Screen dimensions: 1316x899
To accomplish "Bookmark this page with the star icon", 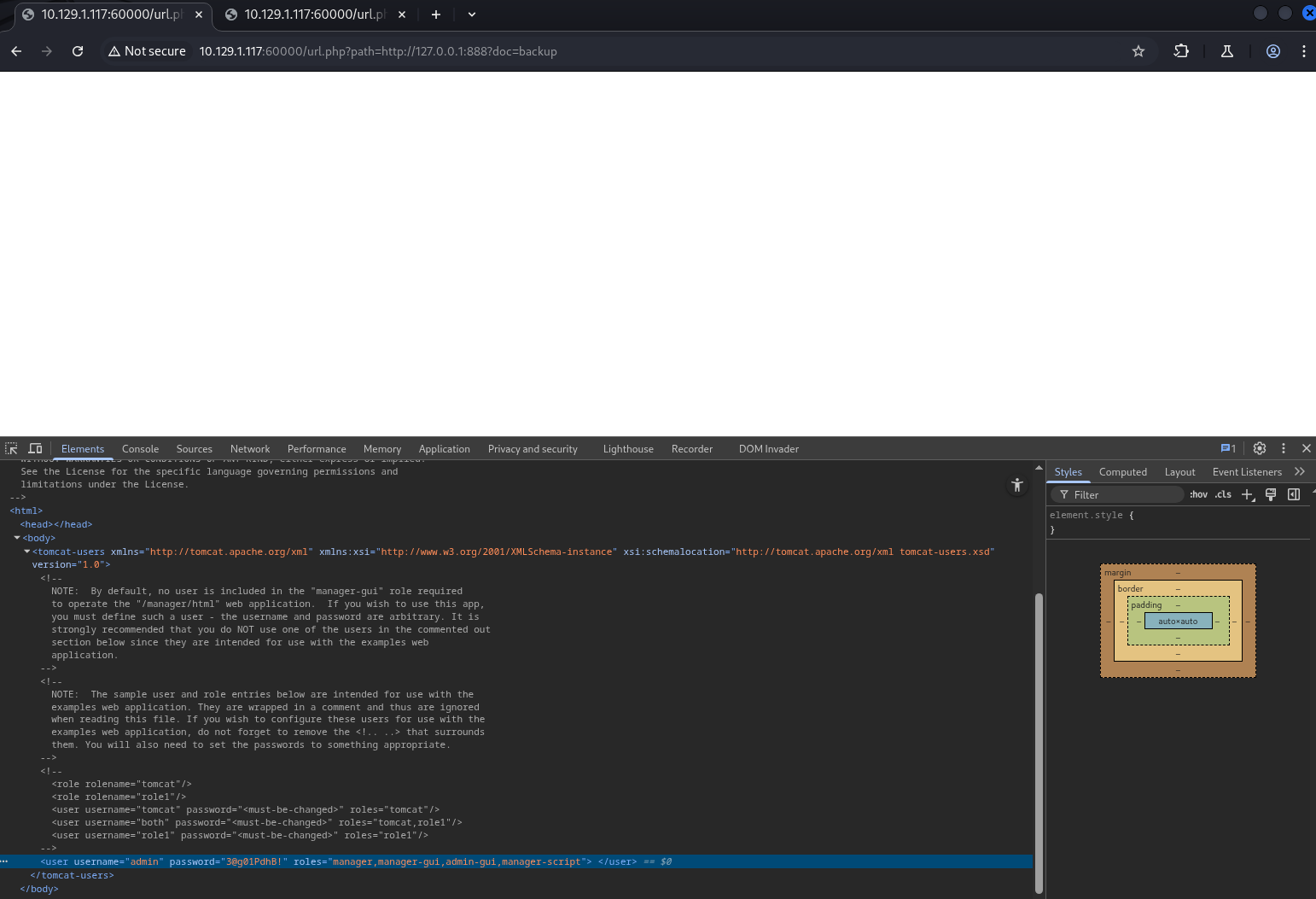I will point(1138,51).
